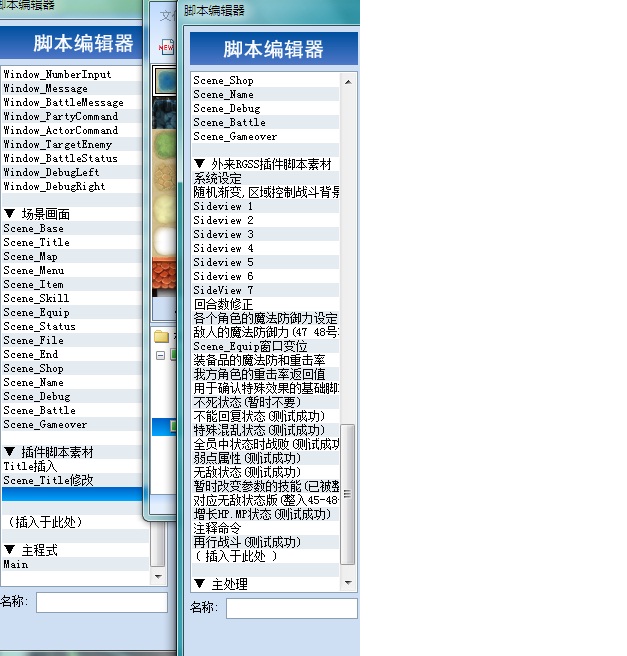Select Scene_Title修改 script entry
627x656 pixels.
point(72,480)
